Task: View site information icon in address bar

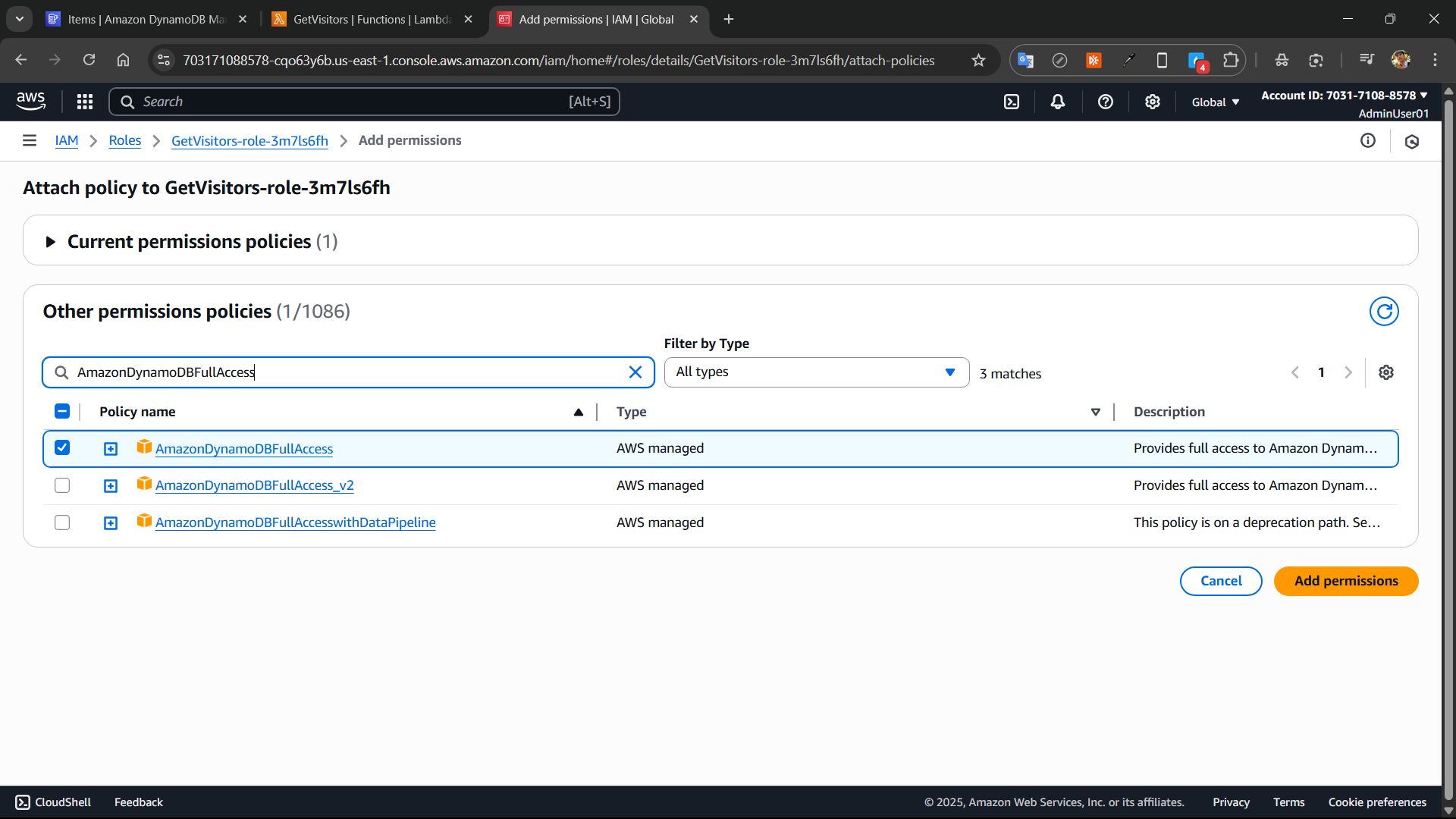Action: 164,60
